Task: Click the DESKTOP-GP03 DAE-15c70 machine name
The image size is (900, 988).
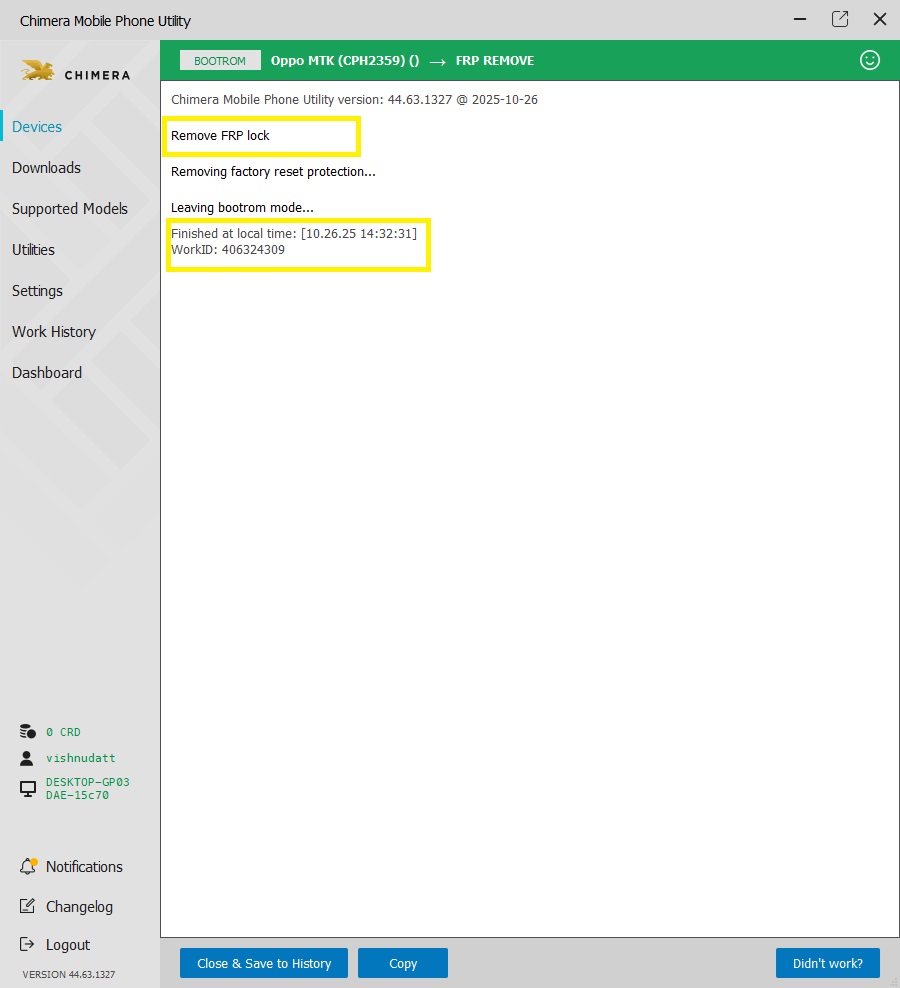Action: click(88, 788)
